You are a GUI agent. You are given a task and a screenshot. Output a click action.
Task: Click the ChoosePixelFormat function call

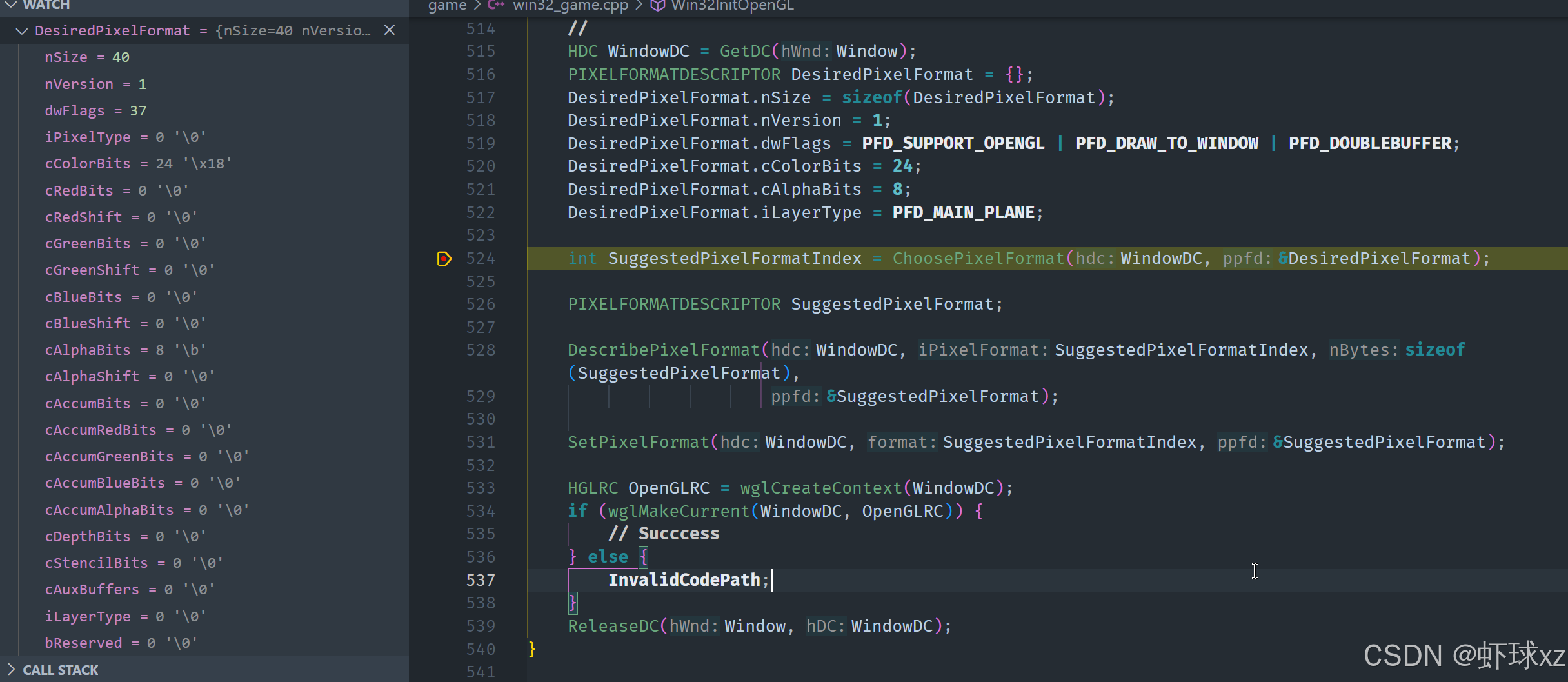tap(978, 259)
